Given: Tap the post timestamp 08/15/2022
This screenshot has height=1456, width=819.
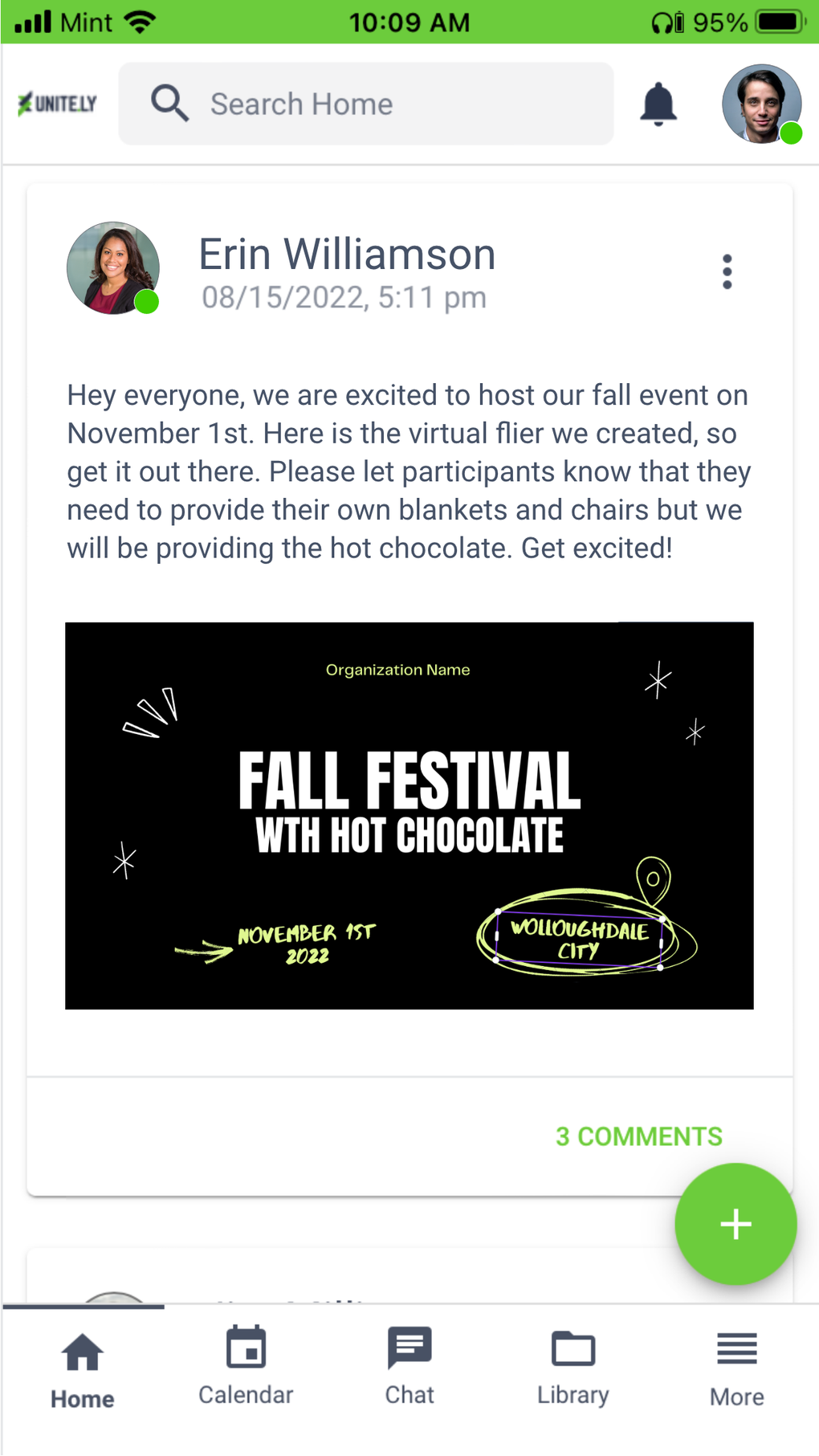Looking at the screenshot, I should pos(344,298).
